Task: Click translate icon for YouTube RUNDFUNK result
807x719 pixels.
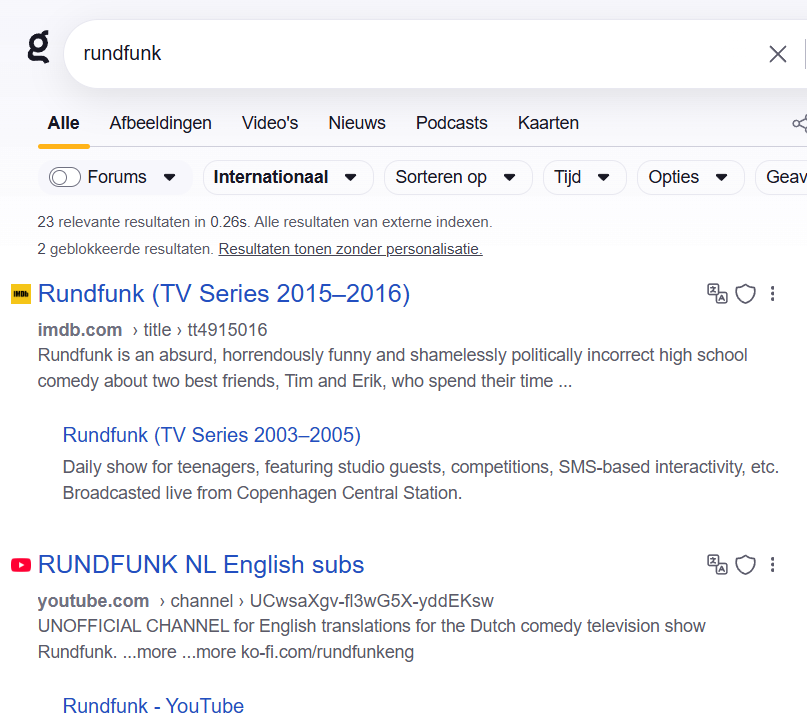Action: coord(717,564)
